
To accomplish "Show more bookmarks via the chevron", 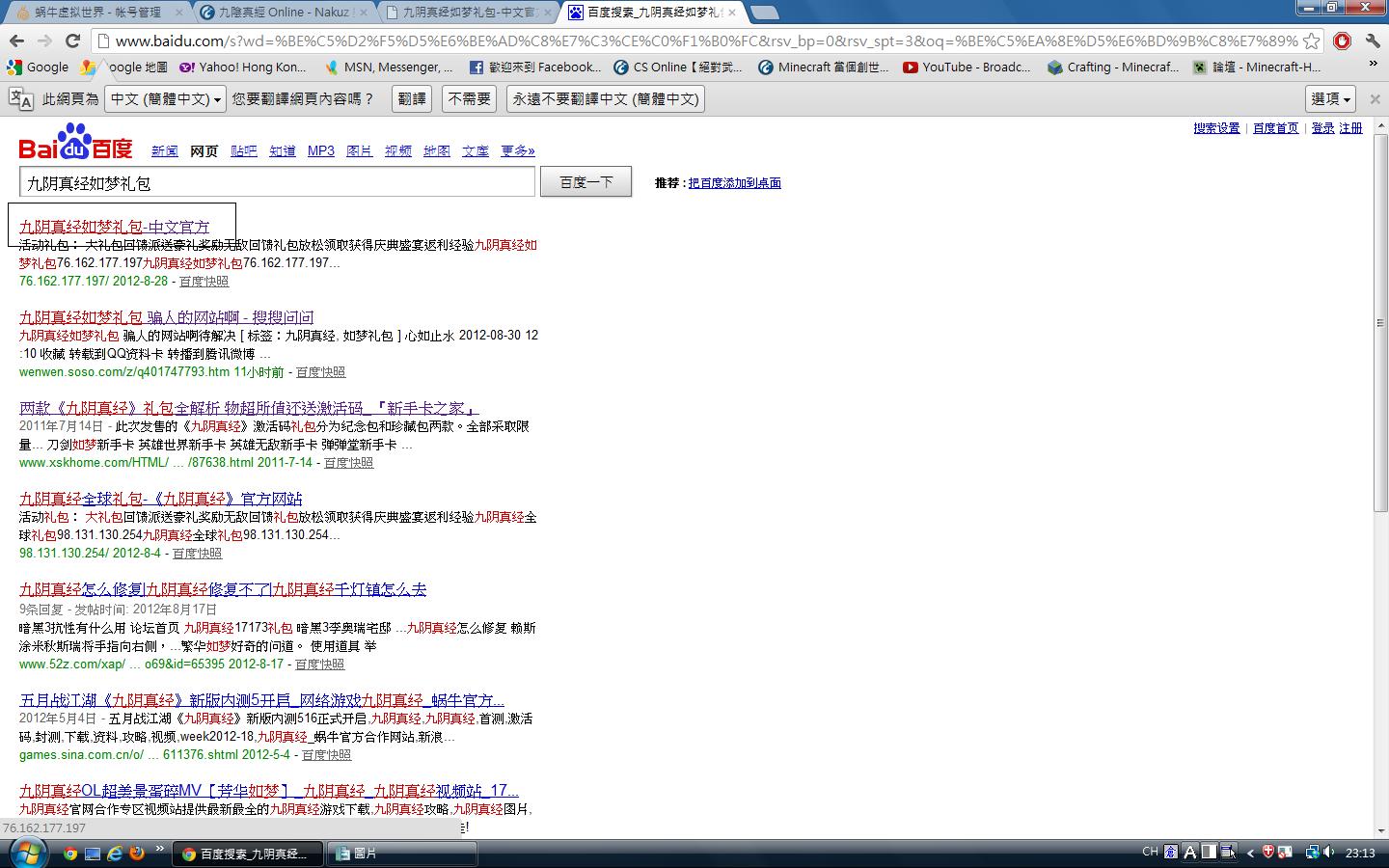I will click(1374, 65).
